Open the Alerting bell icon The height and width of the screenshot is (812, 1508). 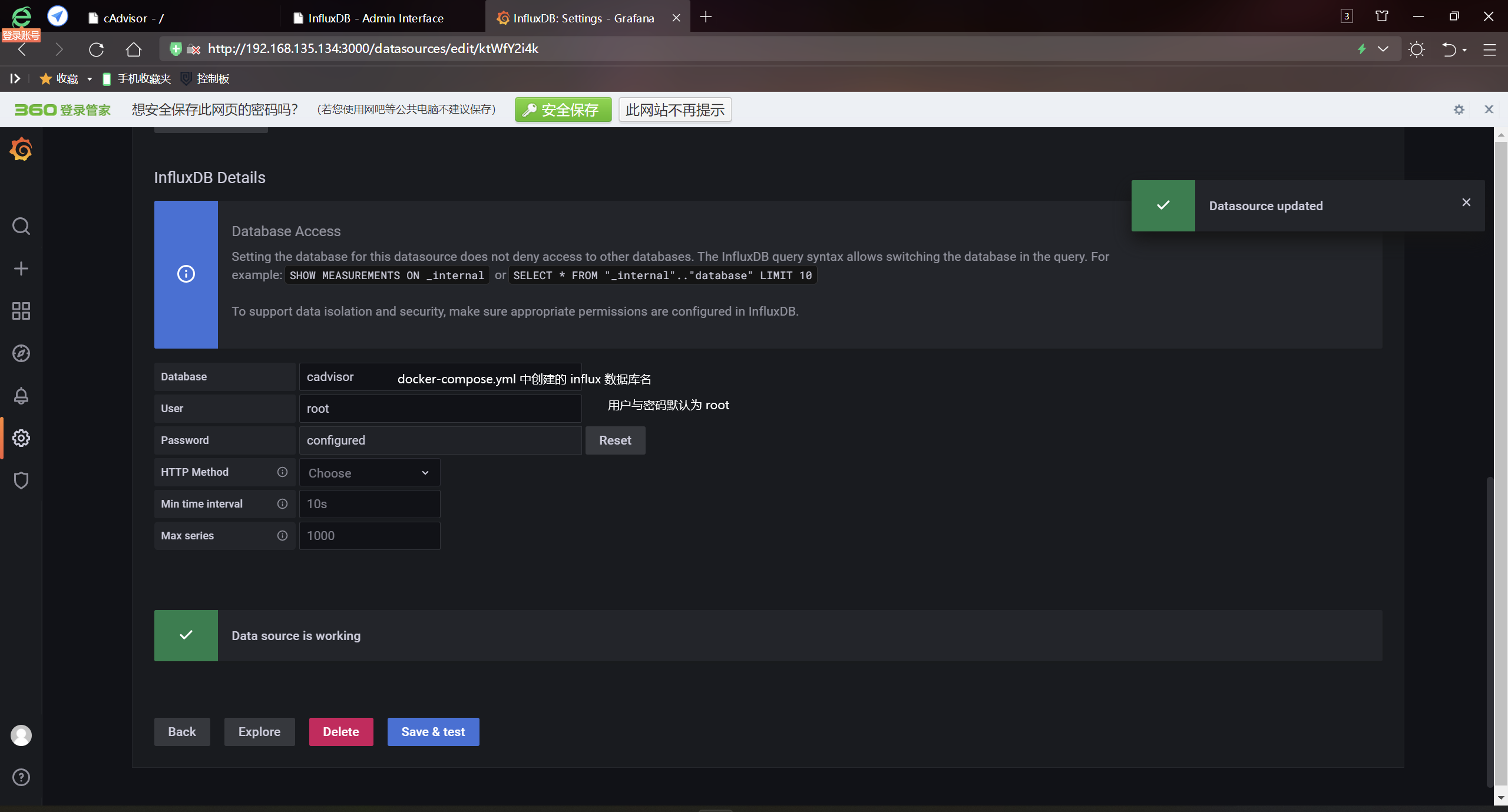[21, 396]
